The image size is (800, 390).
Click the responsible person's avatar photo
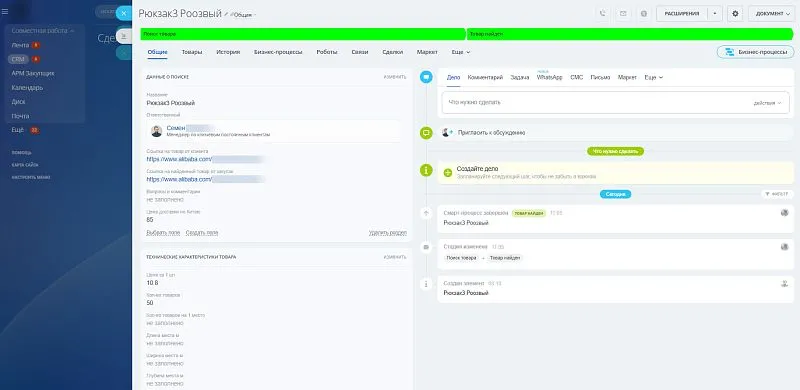click(x=157, y=131)
